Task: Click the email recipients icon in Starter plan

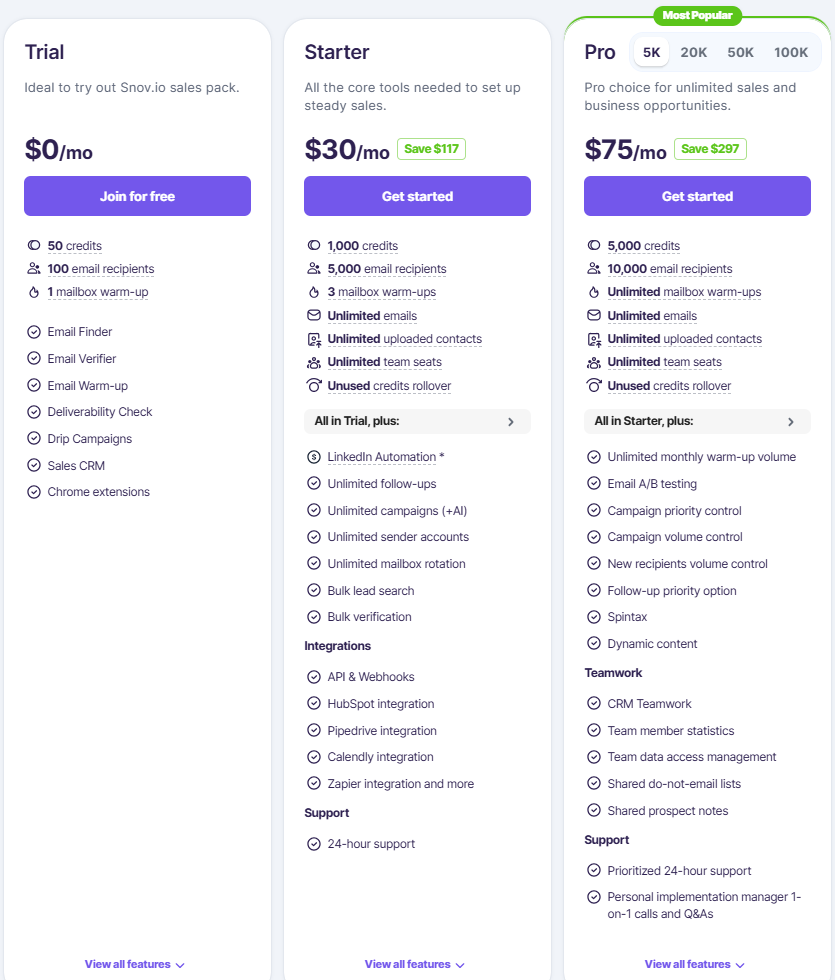Action: click(314, 269)
